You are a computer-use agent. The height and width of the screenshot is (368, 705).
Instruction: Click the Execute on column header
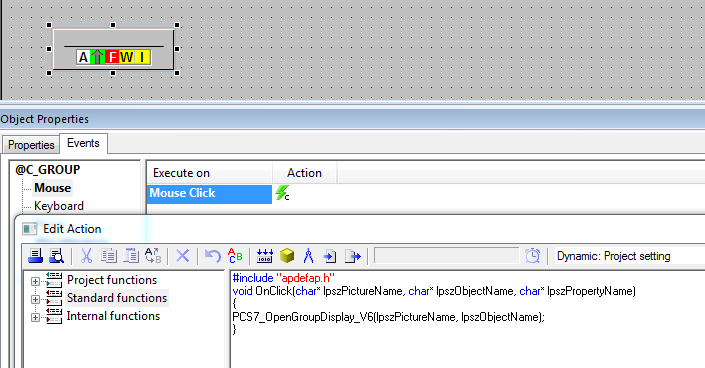point(210,173)
